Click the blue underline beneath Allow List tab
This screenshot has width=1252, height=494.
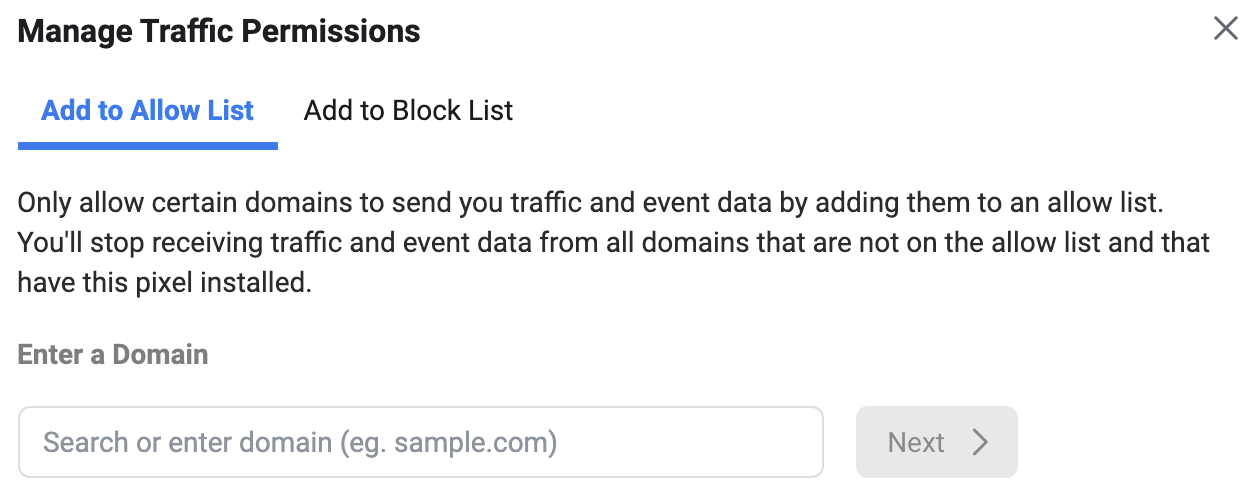coord(147,146)
